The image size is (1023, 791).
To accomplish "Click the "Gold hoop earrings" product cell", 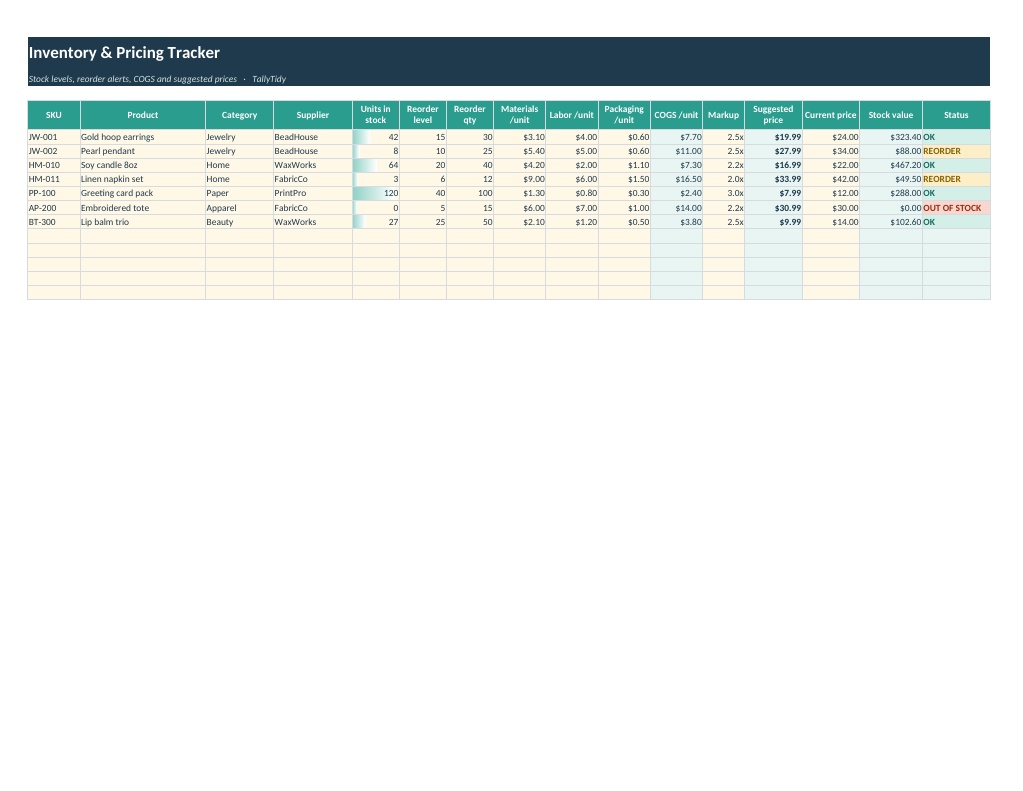I will pos(143,137).
